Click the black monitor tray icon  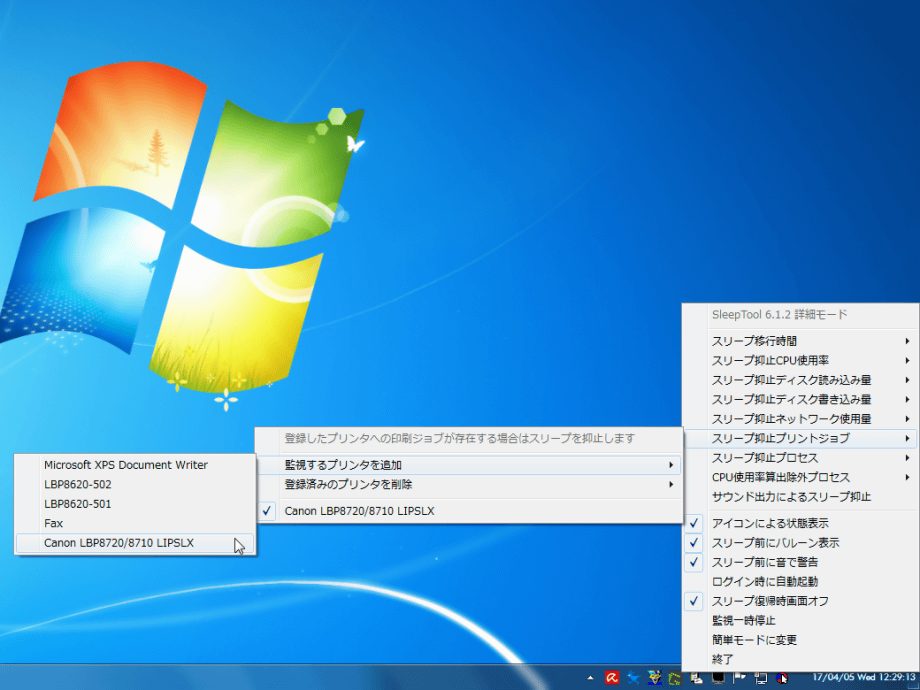click(718, 678)
